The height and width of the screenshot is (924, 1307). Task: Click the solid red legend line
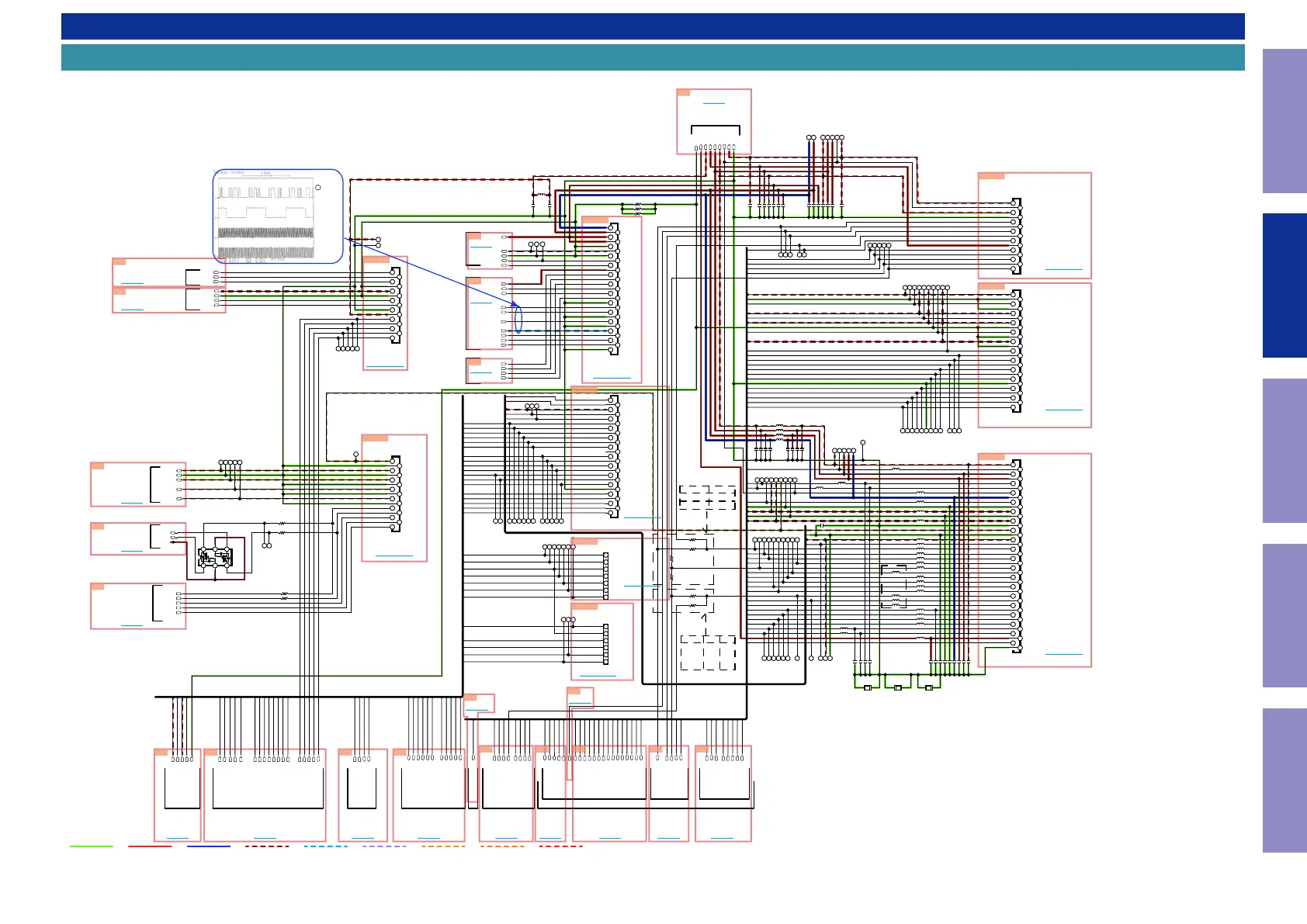point(150,846)
